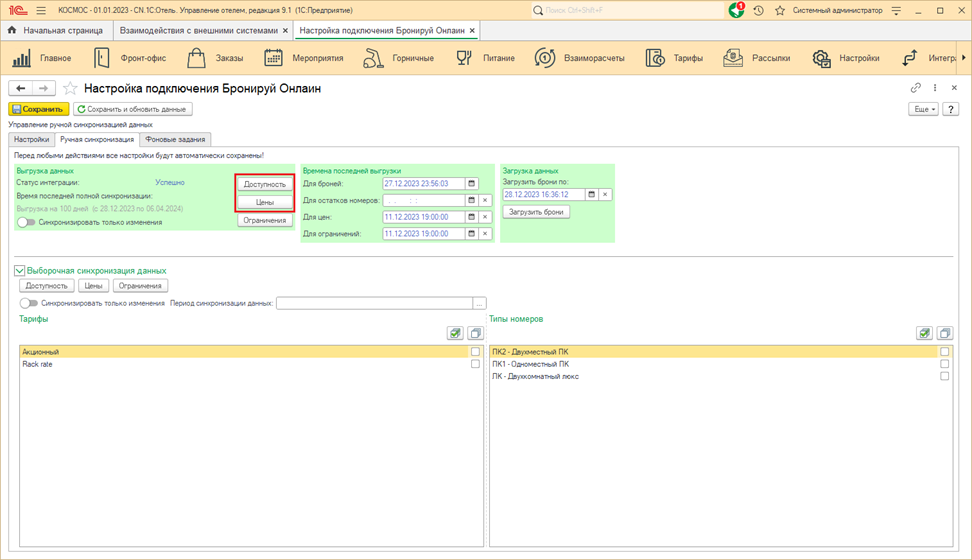Clear the Для цен date
Image resolution: width=972 pixels, height=560 pixels.
pos(485,217)
